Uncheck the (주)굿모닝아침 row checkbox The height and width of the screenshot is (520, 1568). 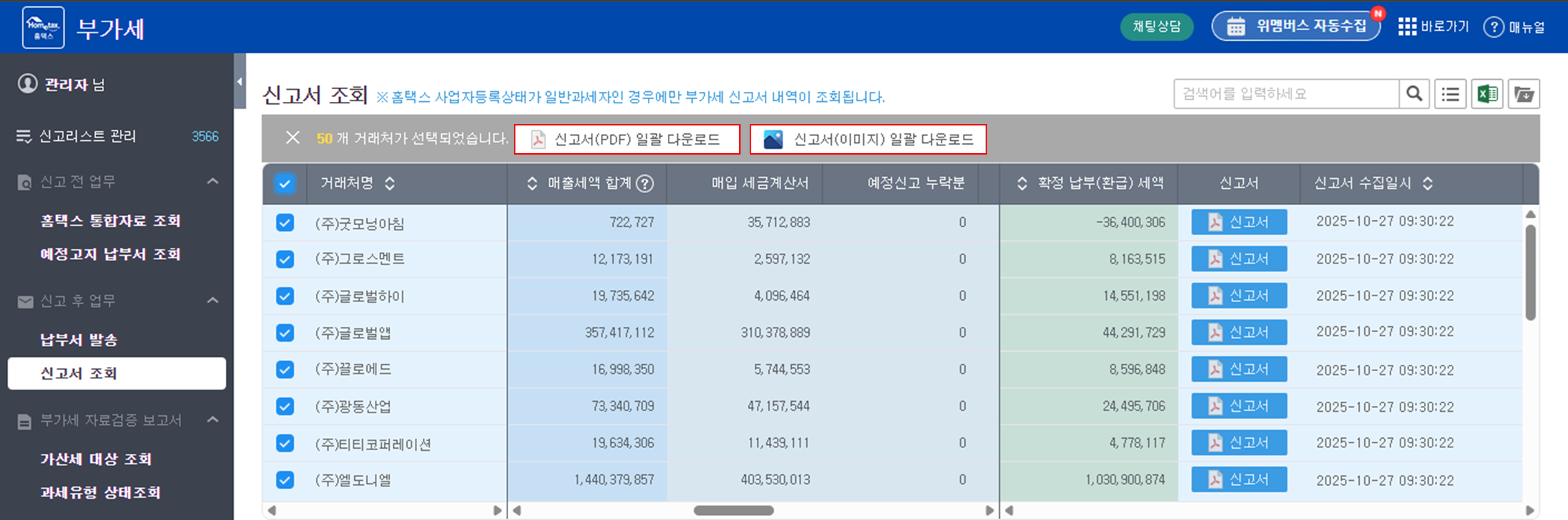pos(285,223)
